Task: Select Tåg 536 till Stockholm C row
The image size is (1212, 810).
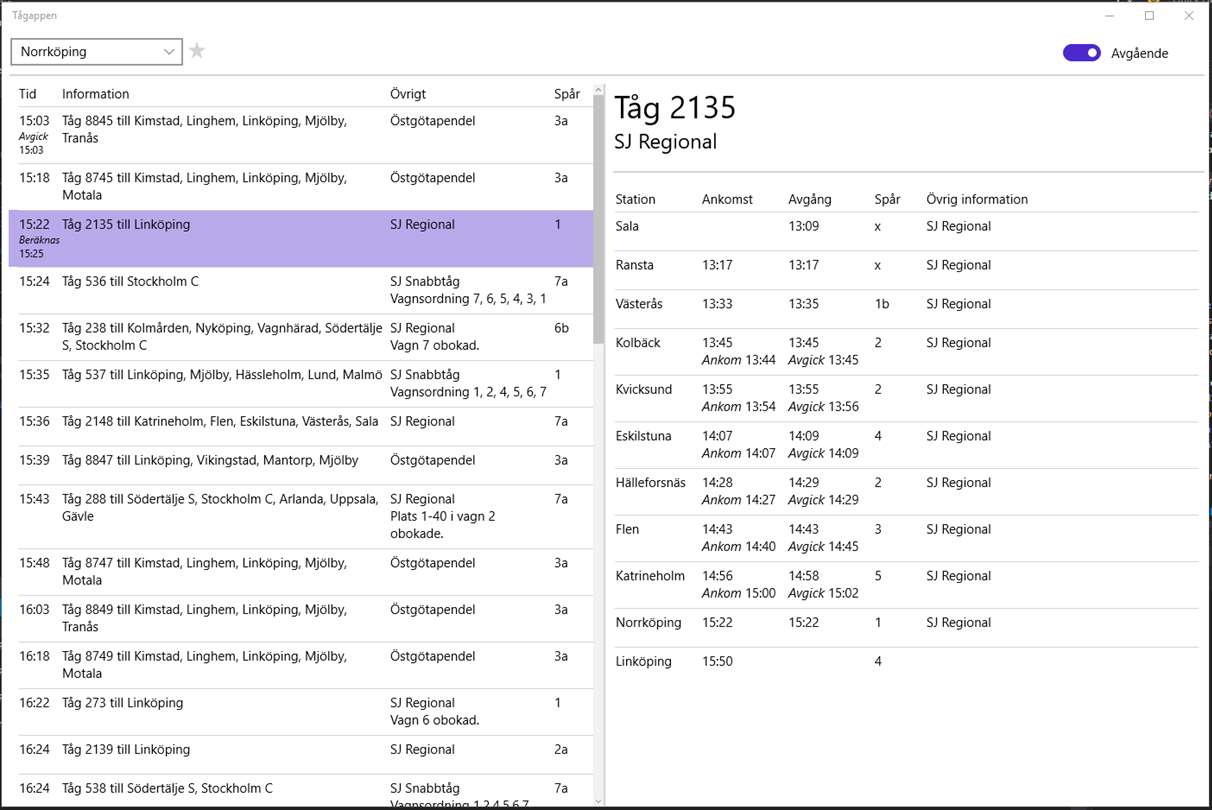Action: (x=300, y=291)
